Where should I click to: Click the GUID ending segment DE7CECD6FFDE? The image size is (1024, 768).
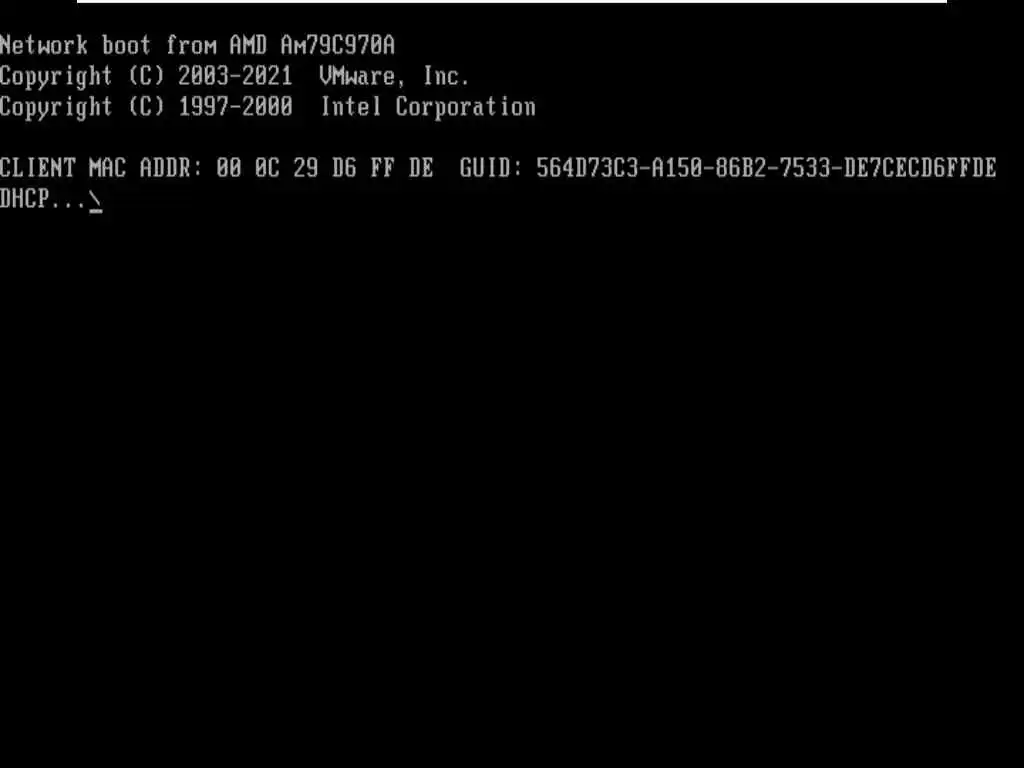[x=920, y=168]
